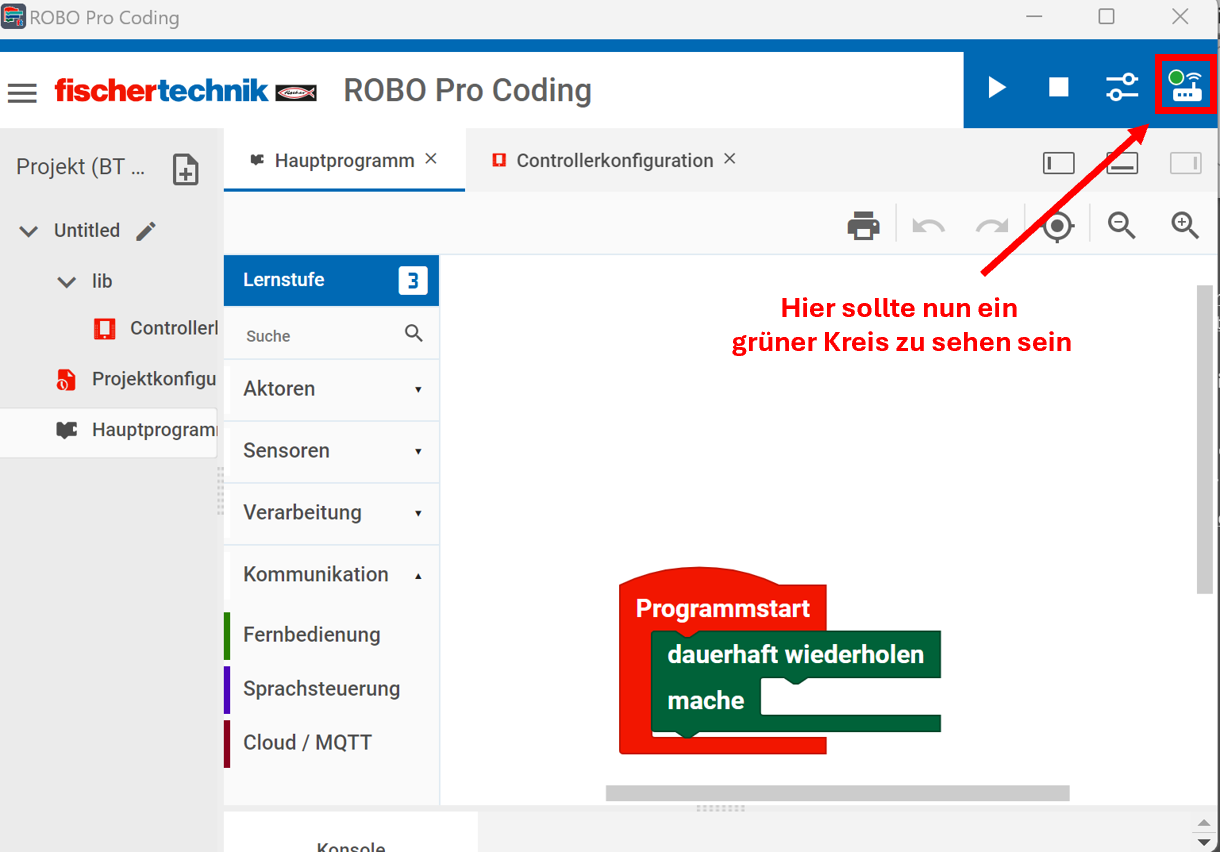The height and width of the screenshot is (852, 1220).
Task: Click the search magnifier icon
Action: pos(414,334)
